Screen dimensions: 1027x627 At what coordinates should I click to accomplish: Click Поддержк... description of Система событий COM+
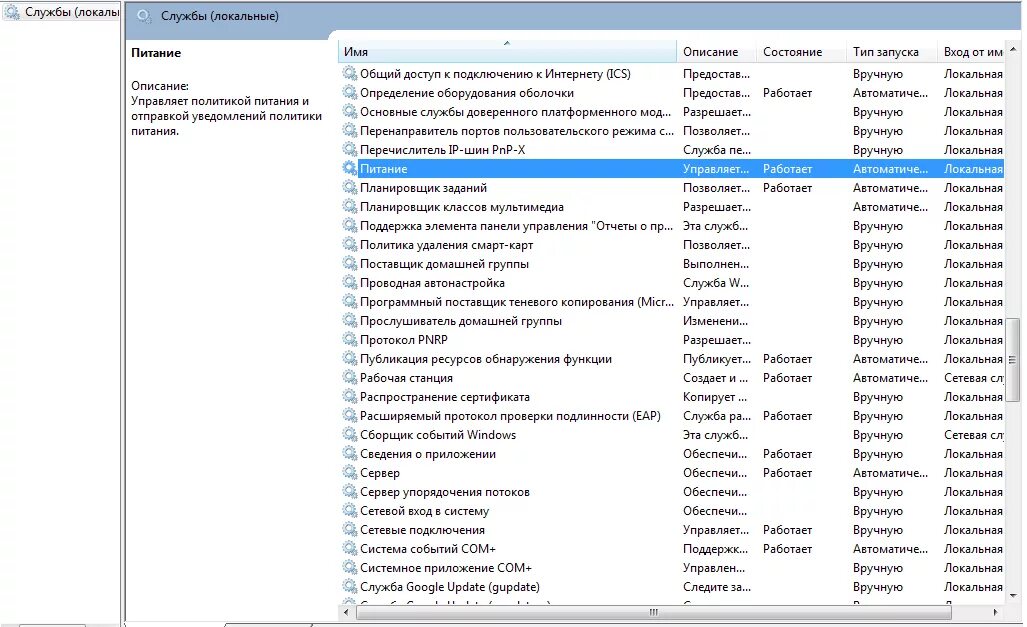click(715, 548)
